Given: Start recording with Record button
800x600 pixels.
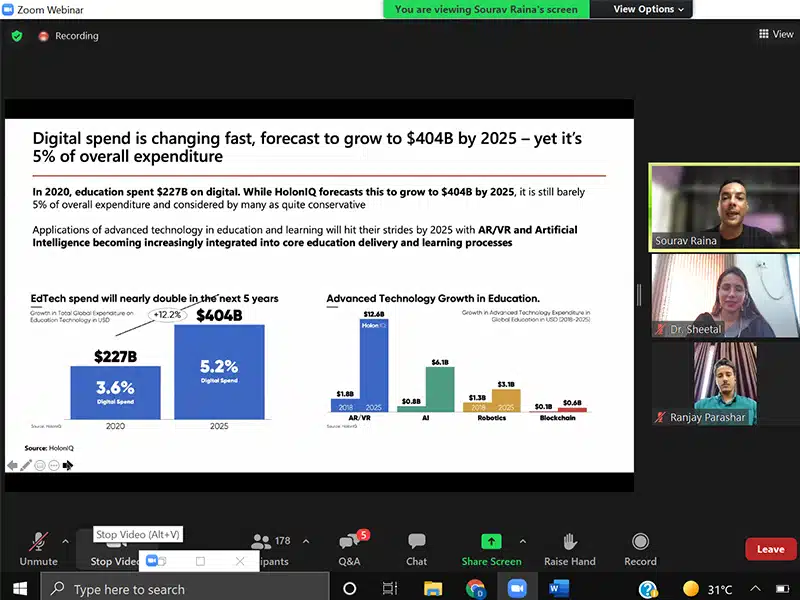Looking at the screenshot, I should coord(640,547).
